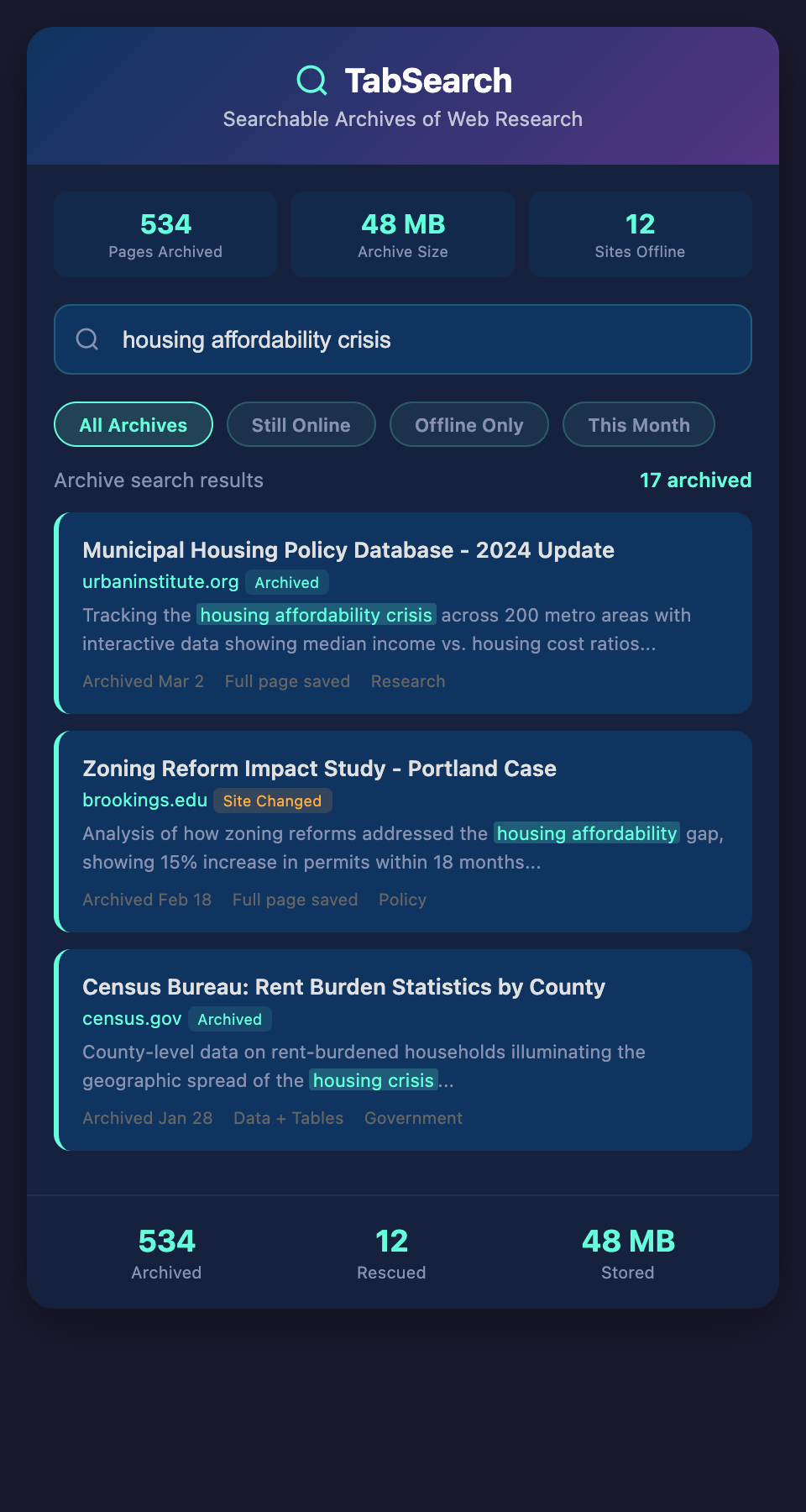Filter results by This Month
The height and width of the screenshot is (1512, 806).
click(x=638, y=425)
